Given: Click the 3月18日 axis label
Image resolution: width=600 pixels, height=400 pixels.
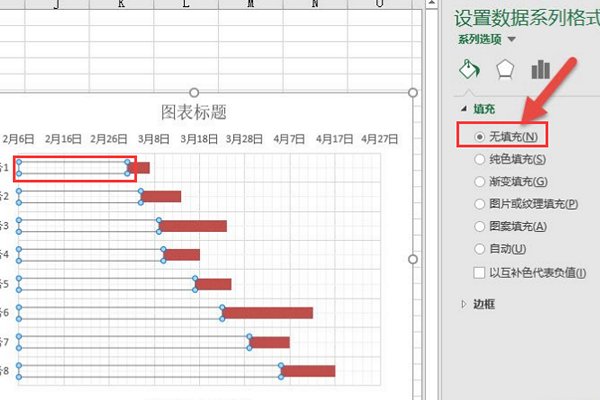Looking at the screenshot, I should [x=199, y=139].
